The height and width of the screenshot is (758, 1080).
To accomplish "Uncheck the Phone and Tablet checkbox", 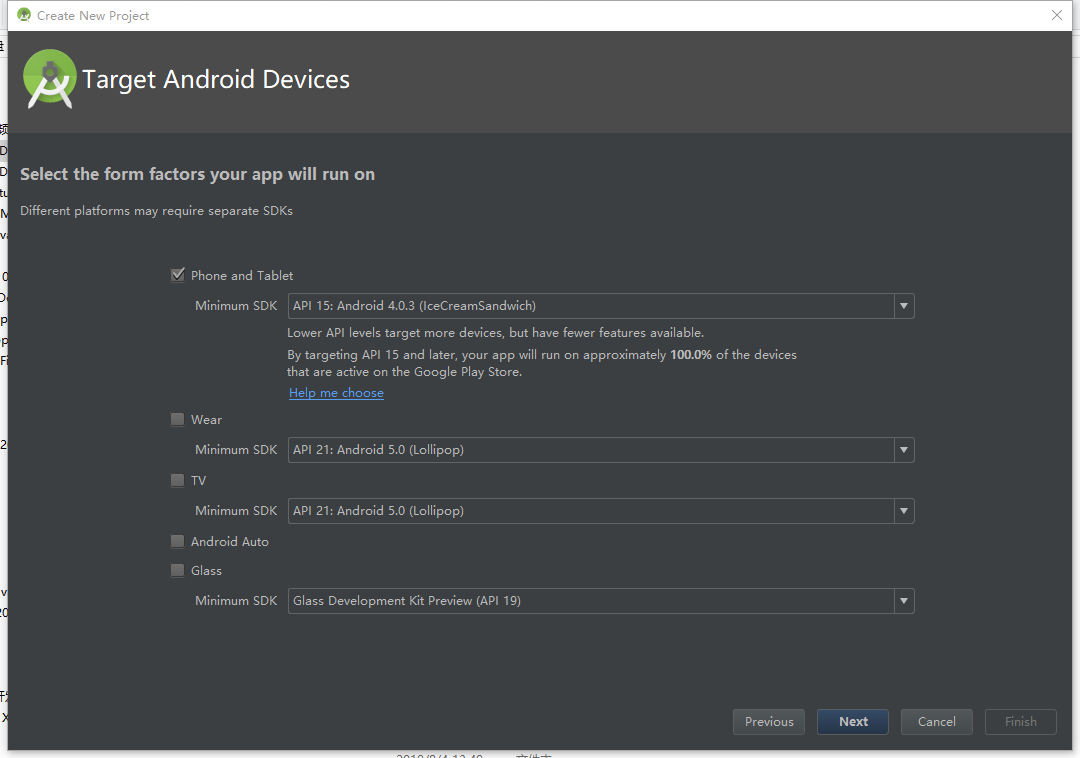I will pyautogui.click(x=178, y=275).
